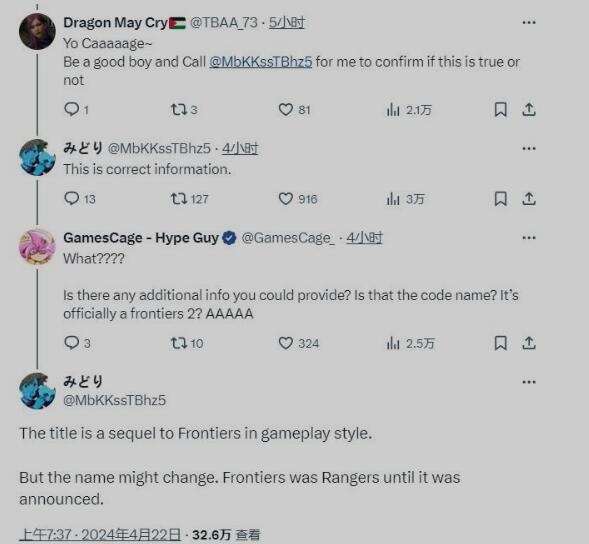Open more options on GamesCage tweet
Screen dimensions: 589x544
pos(529,238)
